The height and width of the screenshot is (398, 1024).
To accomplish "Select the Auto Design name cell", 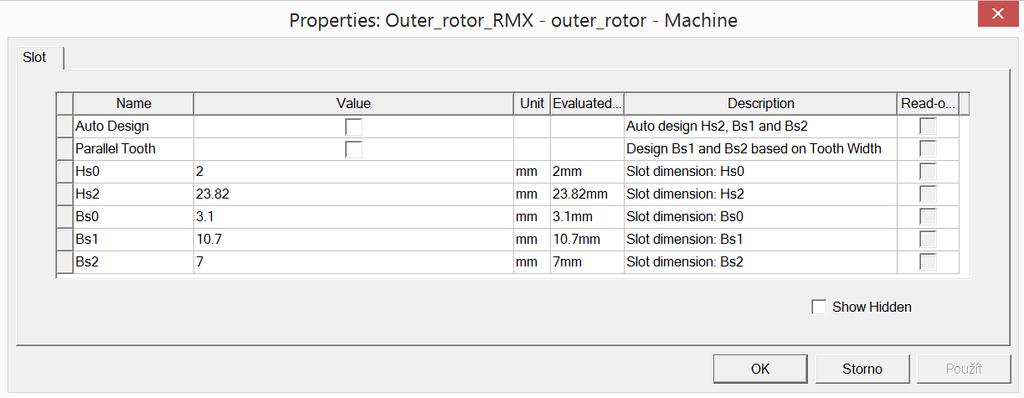I will tap(133, 127).
